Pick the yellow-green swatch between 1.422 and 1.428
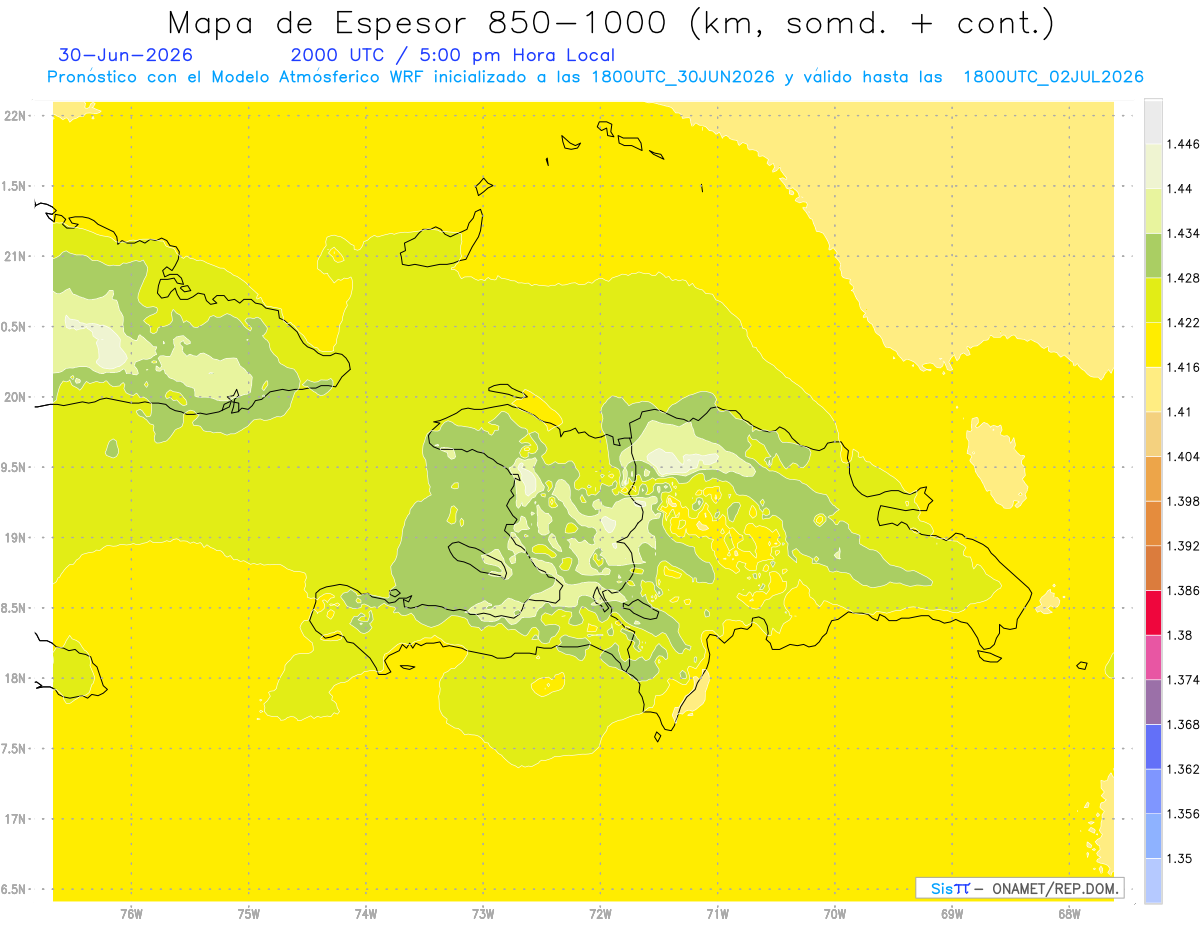This screenshot has width=1200, height=927. pyautogui.click(x=1153, y=300)
